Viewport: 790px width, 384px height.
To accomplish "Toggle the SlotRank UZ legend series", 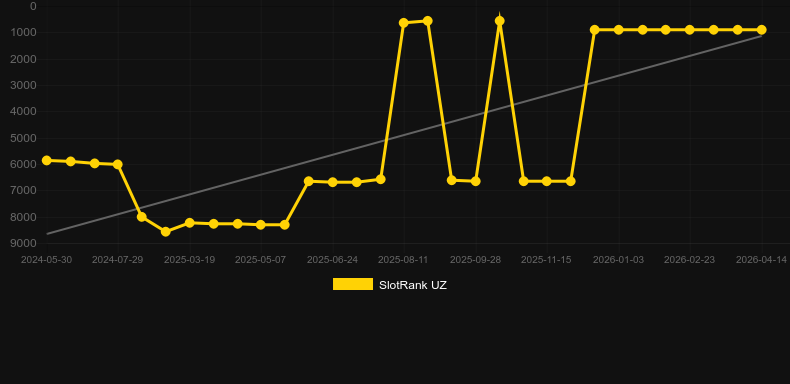I will coord(389,285).
